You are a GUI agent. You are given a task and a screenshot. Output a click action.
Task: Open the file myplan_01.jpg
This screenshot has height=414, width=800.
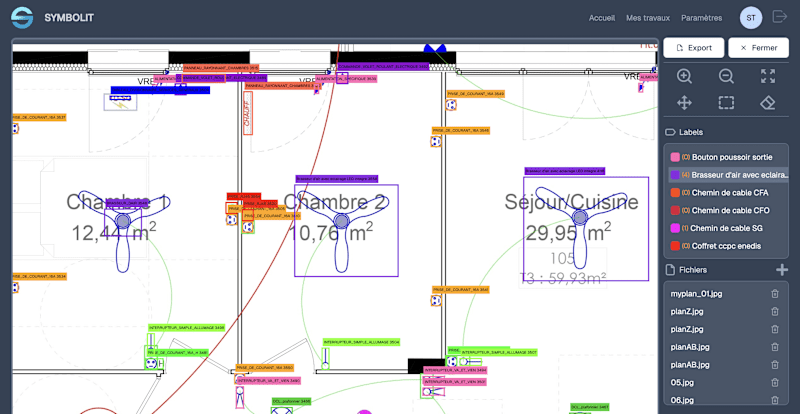click(x=696, y=294)
